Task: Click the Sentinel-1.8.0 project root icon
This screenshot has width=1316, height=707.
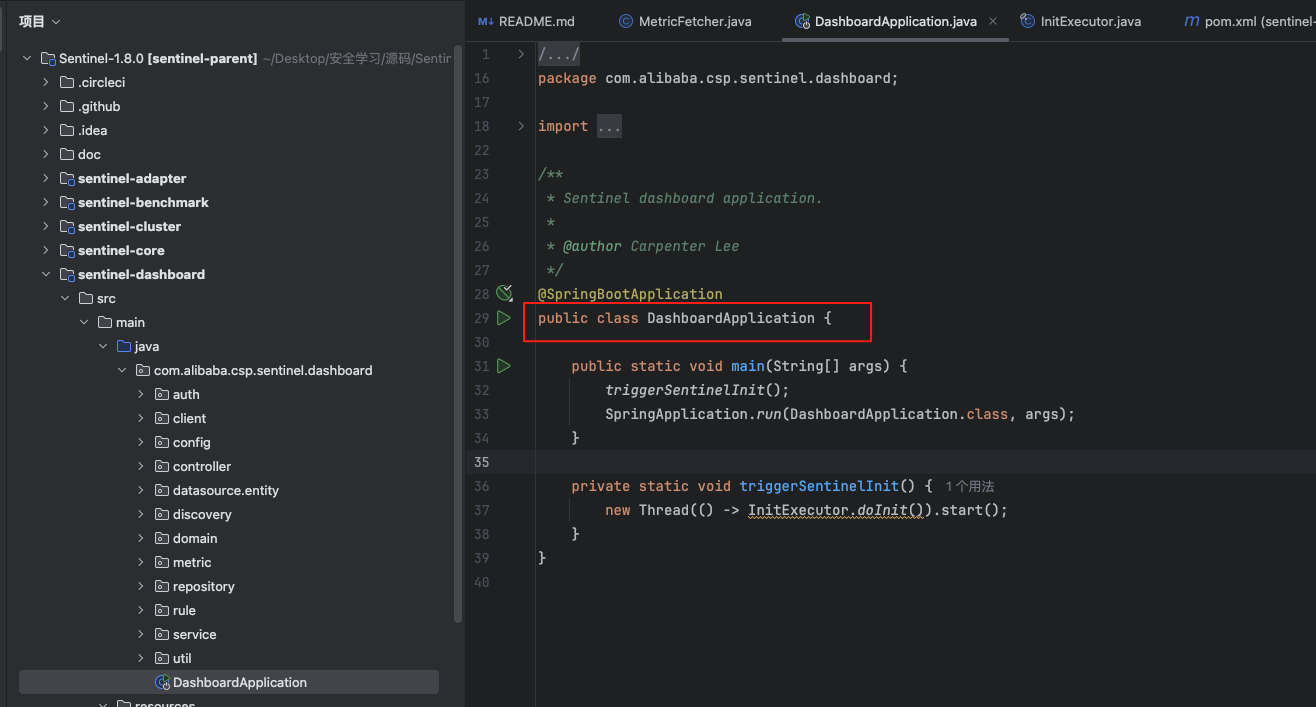Action: click(48, 59)
